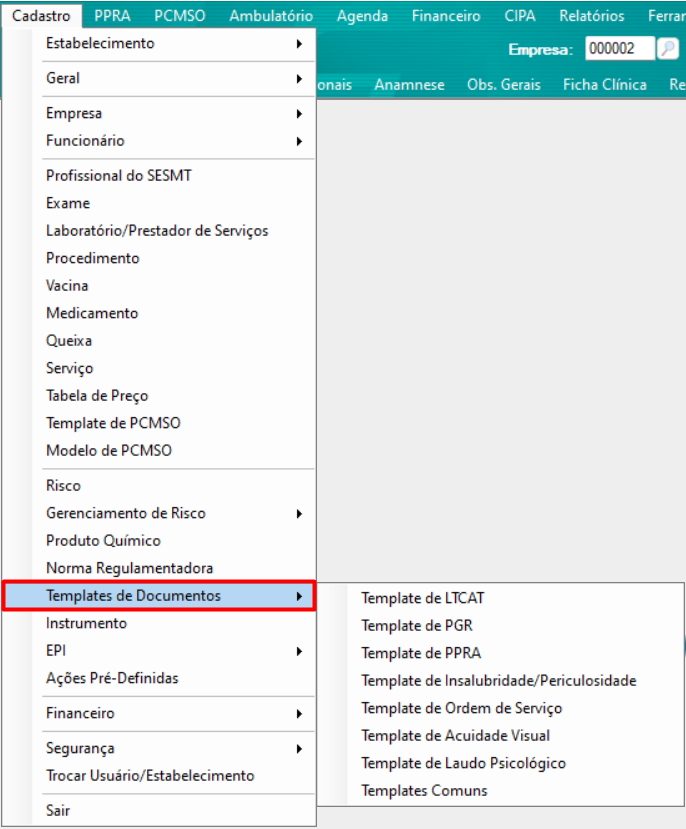Screen dimensions: 686x829
Task: Open the PPRA menu
Action: click(x=112, y=16)
